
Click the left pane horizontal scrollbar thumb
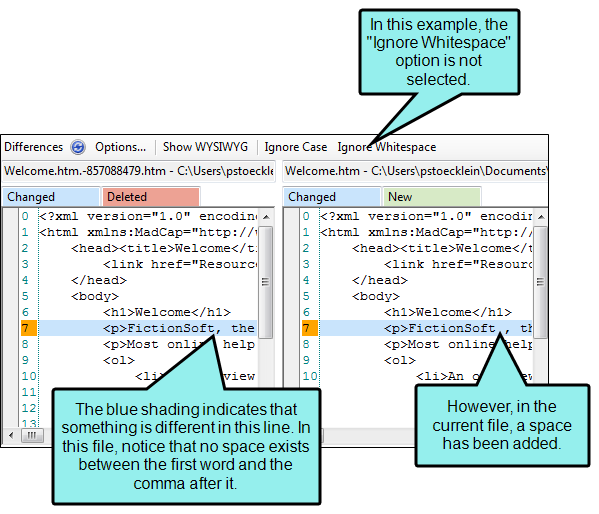tap(32, 435)
